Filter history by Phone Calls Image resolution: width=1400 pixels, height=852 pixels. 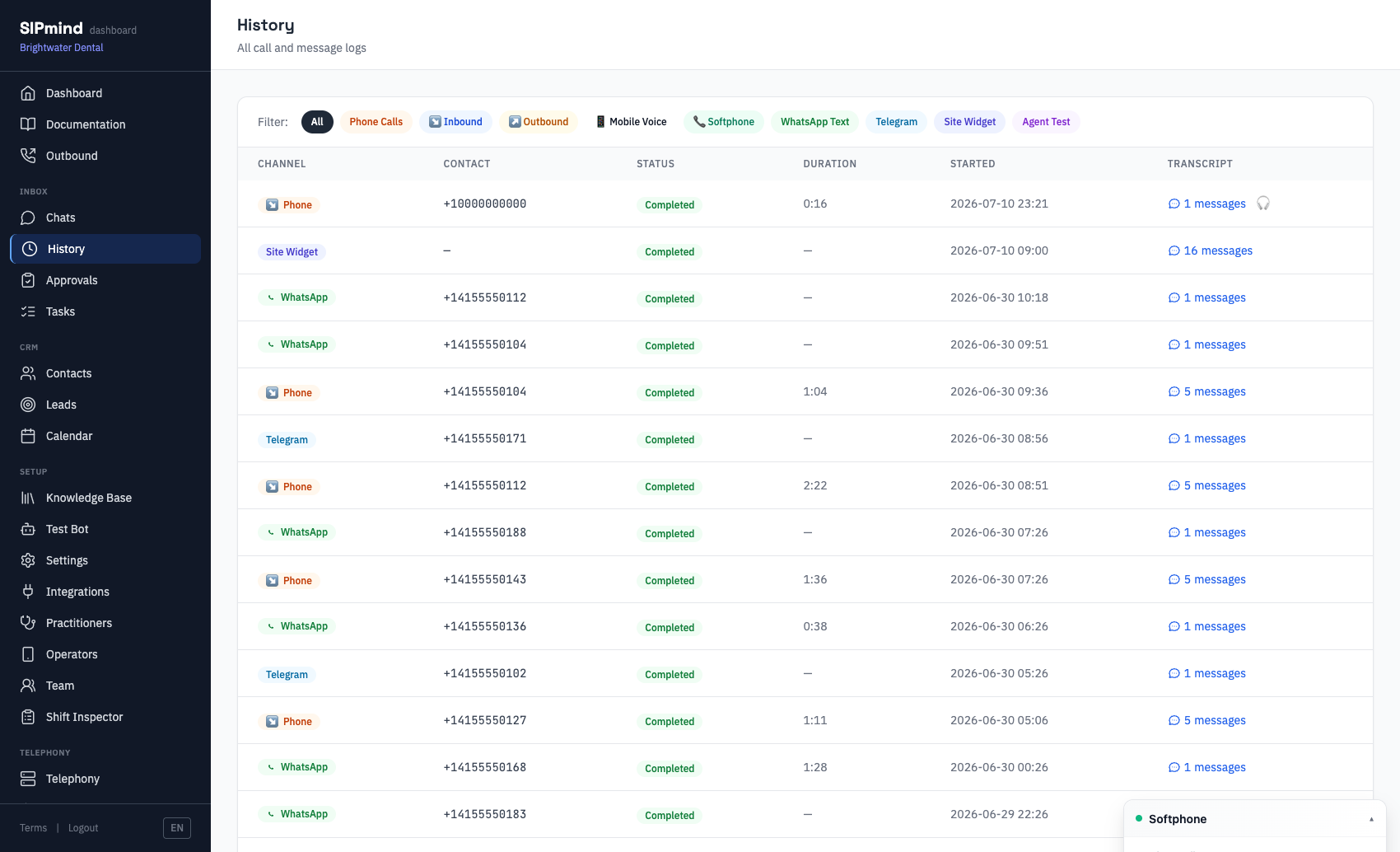(x=376, y=122)
